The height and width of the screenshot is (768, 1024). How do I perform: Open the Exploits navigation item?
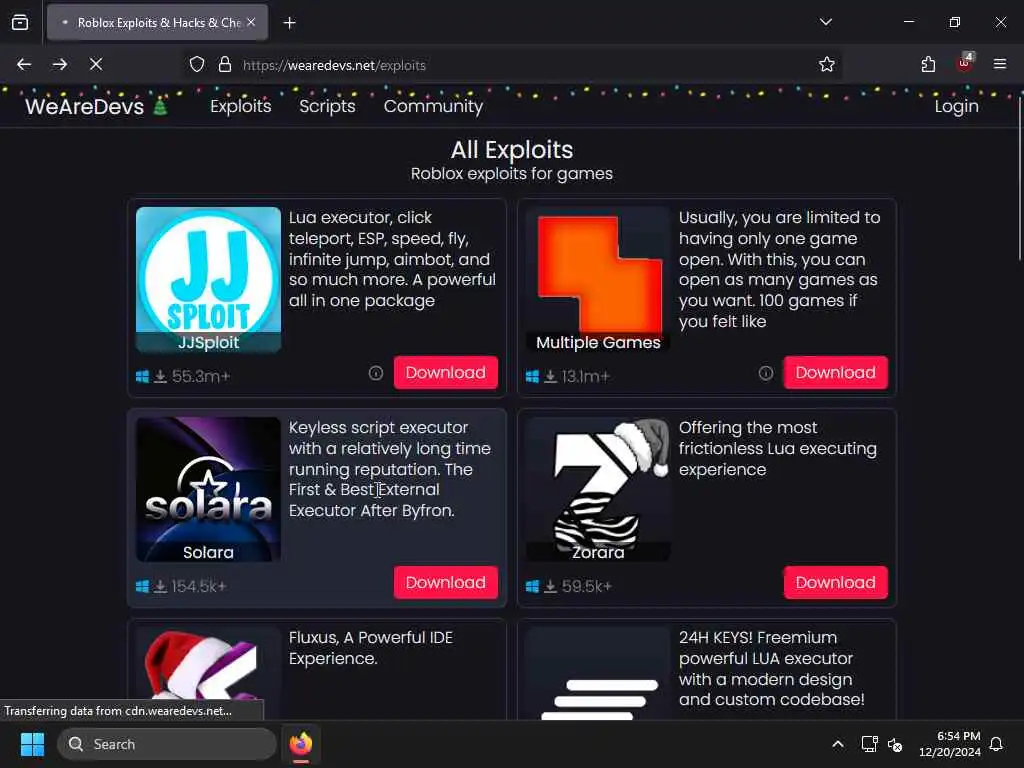point(240,106)
